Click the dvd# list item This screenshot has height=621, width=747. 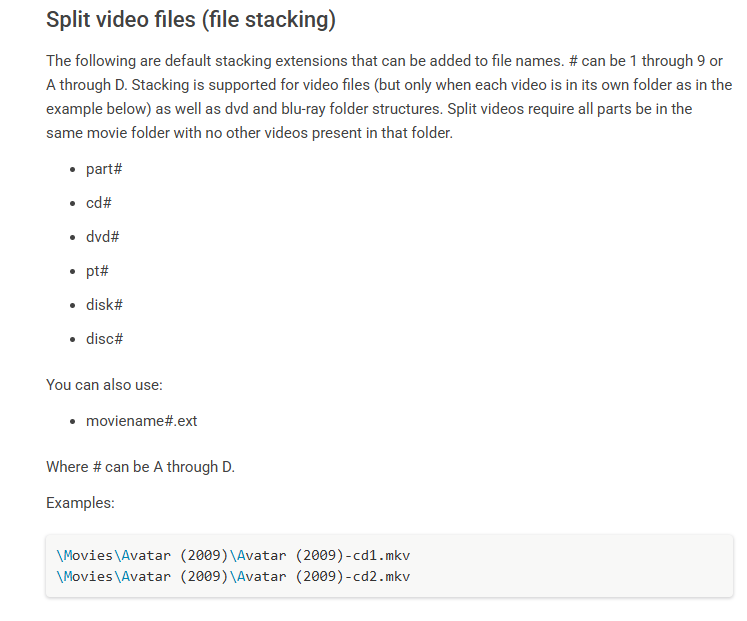coord(102,237)
